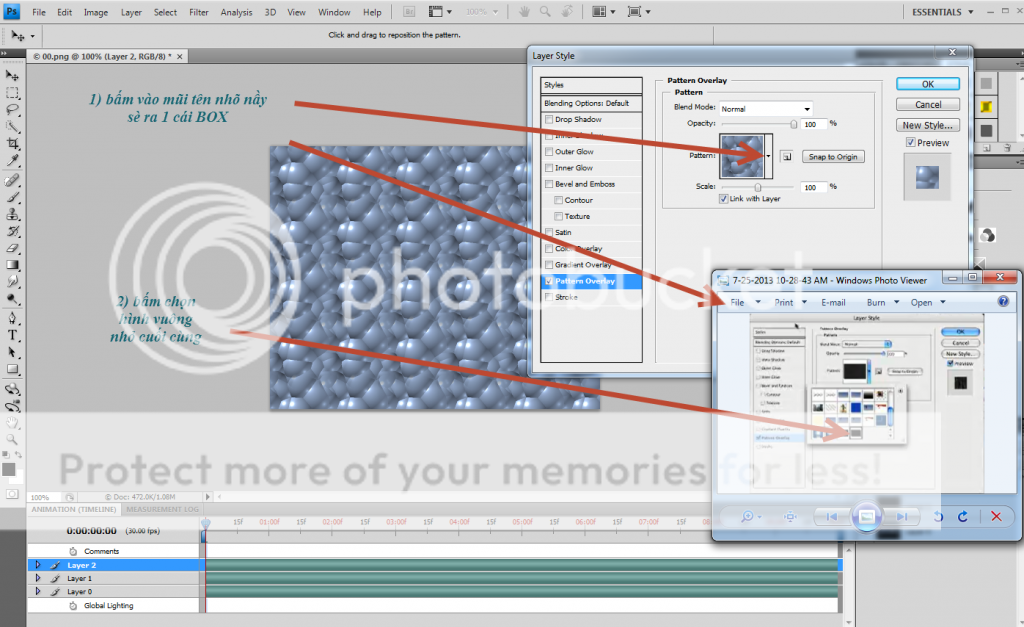Enable the Drop Shadow checkbox
The image size is (1024, 627).
coord(549,120)
